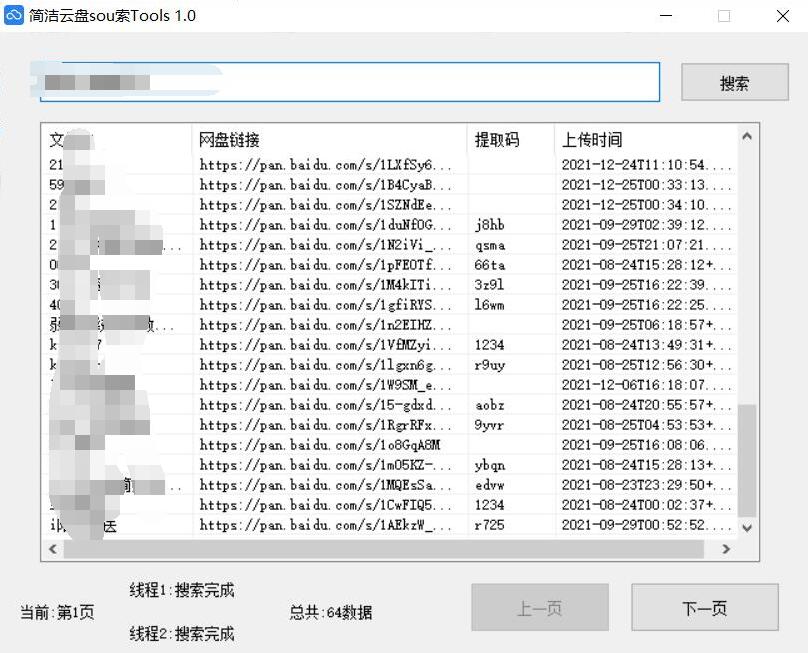Select link https://pan.baidu.com/s/1o8GqA8M
The width and height of the screenshot is (808, 653).
pyautogui.click(x=320, y=445)
